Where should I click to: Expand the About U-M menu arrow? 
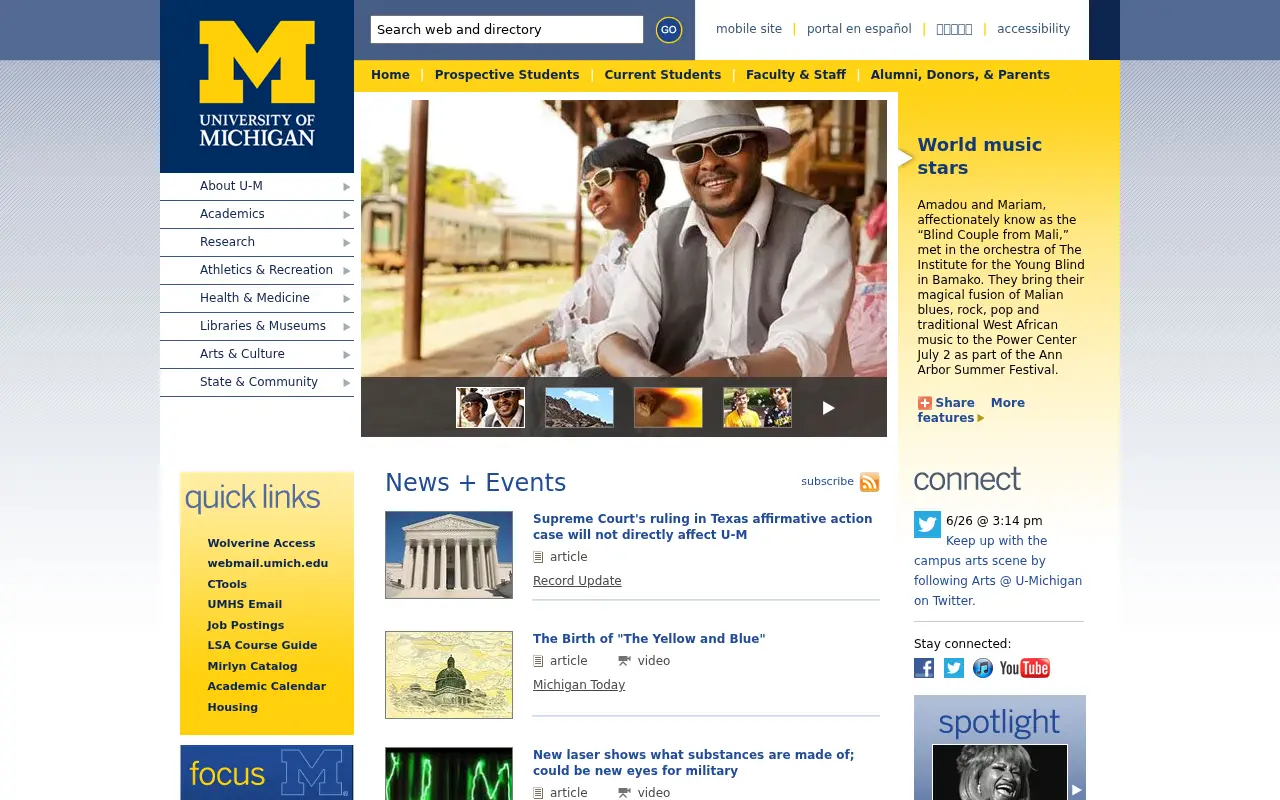[347, 187]
